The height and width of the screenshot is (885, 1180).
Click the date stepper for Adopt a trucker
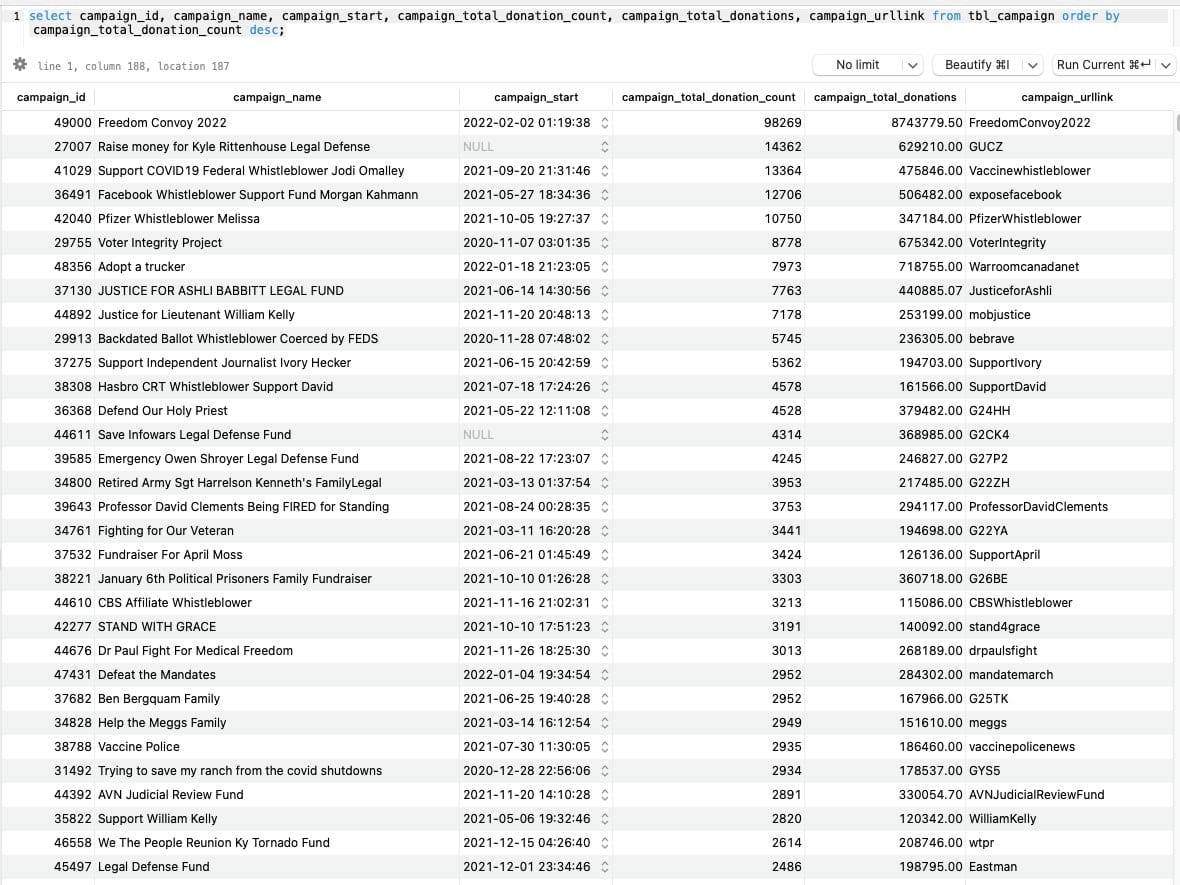pos(605,267)
